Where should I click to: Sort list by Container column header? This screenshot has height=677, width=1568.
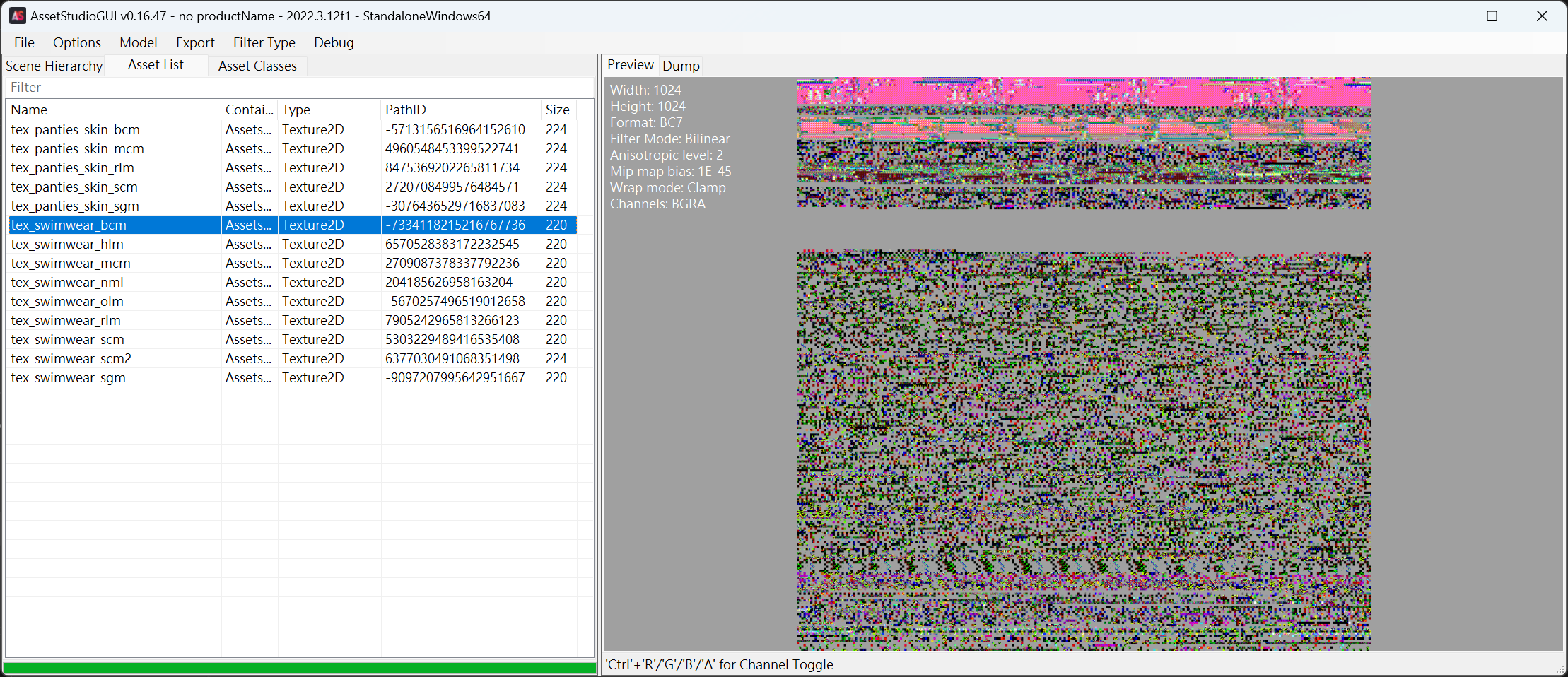(x=250, y=110)
